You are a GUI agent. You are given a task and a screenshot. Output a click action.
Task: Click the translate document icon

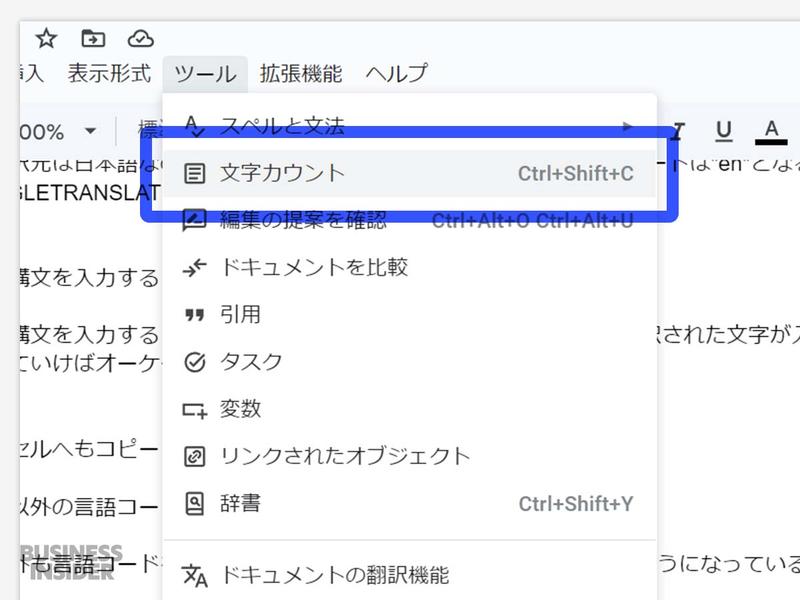point(195,576)
